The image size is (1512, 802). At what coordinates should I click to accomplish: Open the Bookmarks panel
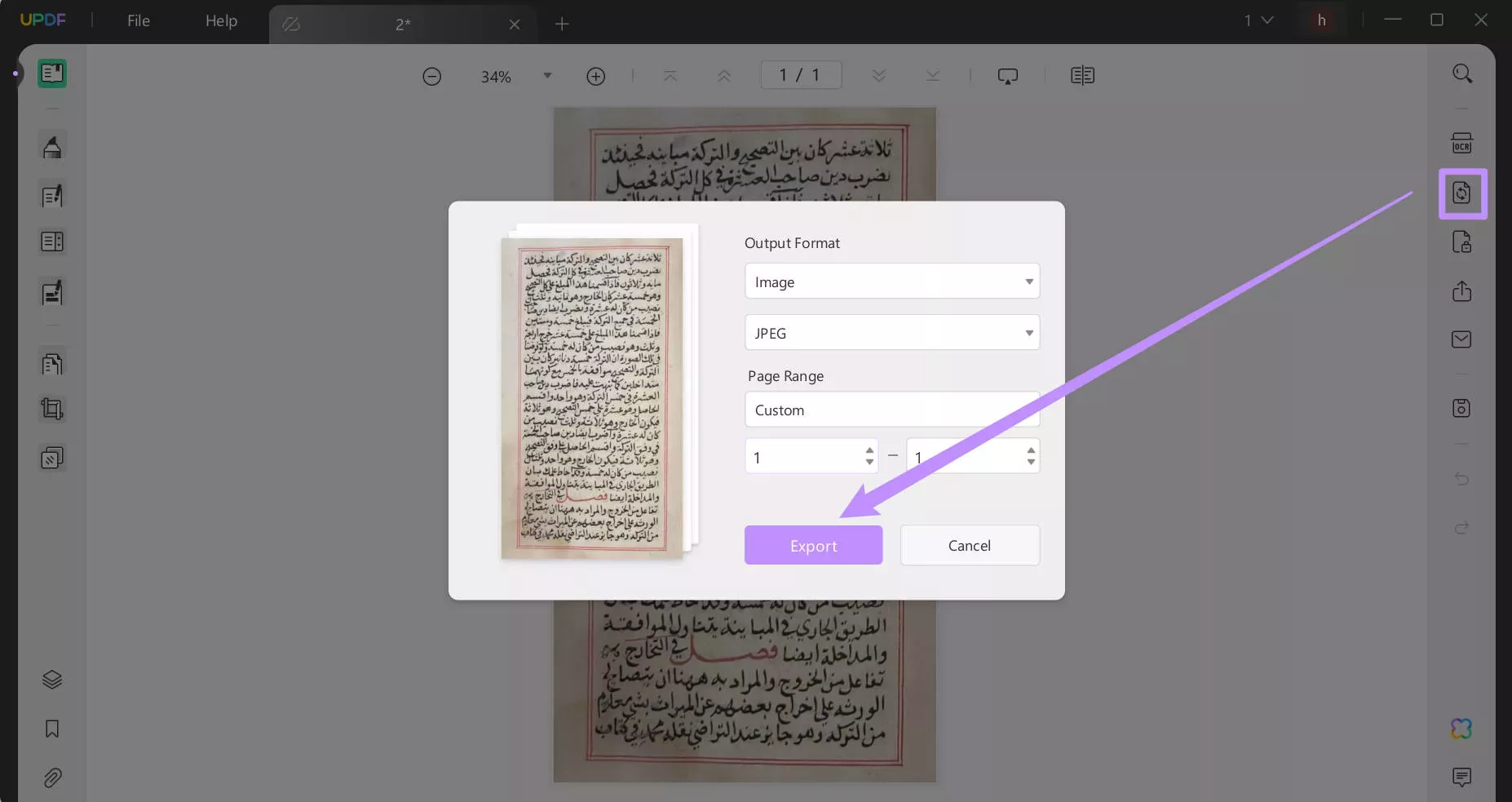(52, 729)
